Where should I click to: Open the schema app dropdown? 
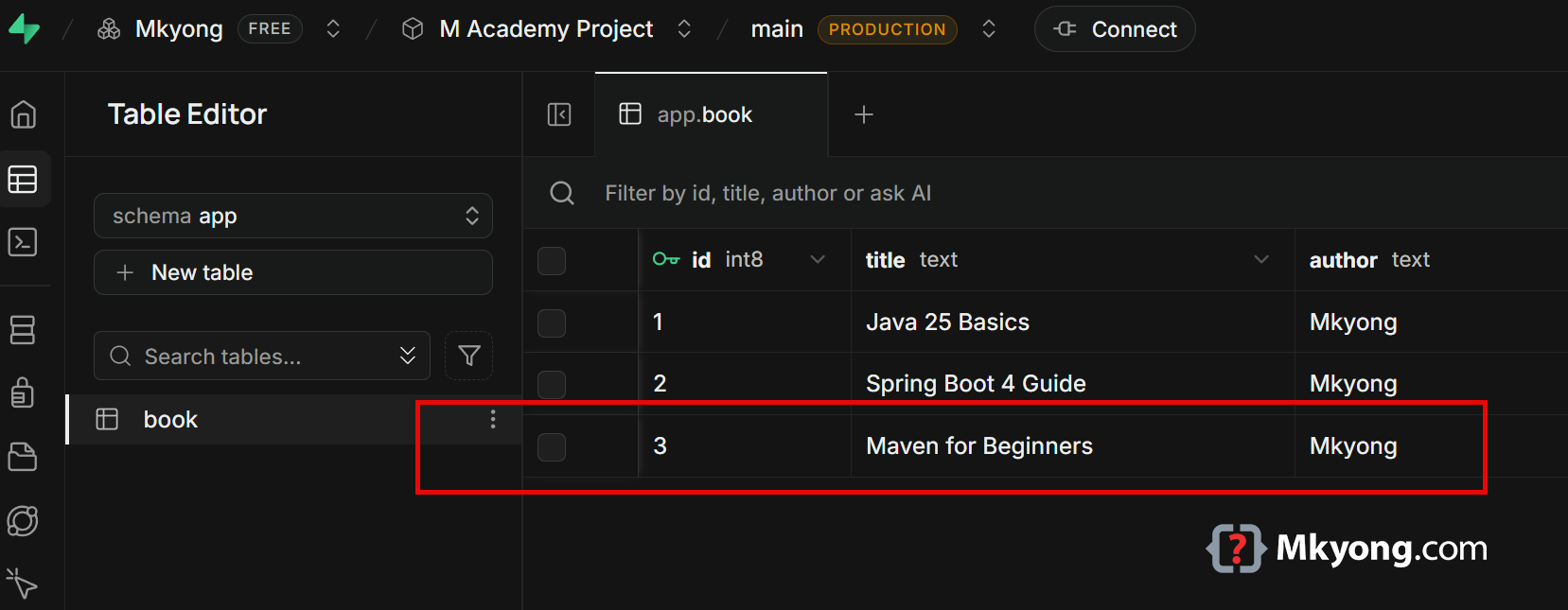pos(293,216)
